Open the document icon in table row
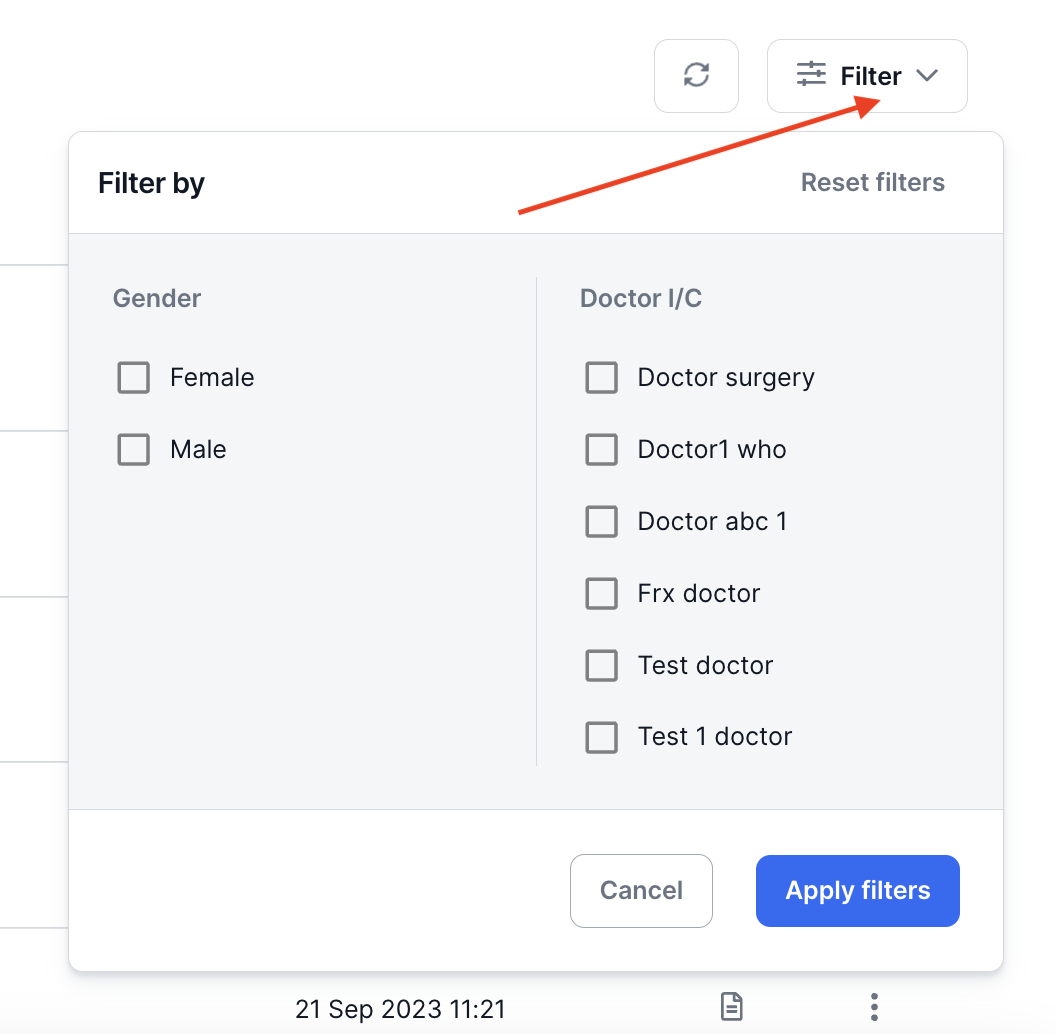The height and width of the screenshot is (1034, 1056). (x=732, y=1006)
